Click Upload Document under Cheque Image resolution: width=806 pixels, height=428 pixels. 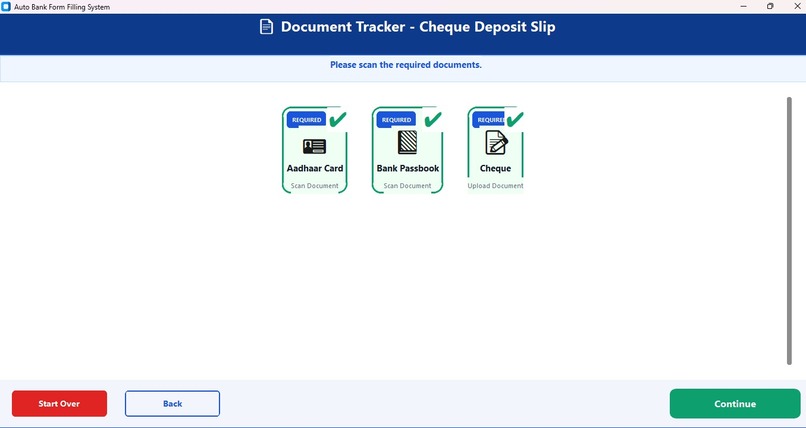(495, 185)
